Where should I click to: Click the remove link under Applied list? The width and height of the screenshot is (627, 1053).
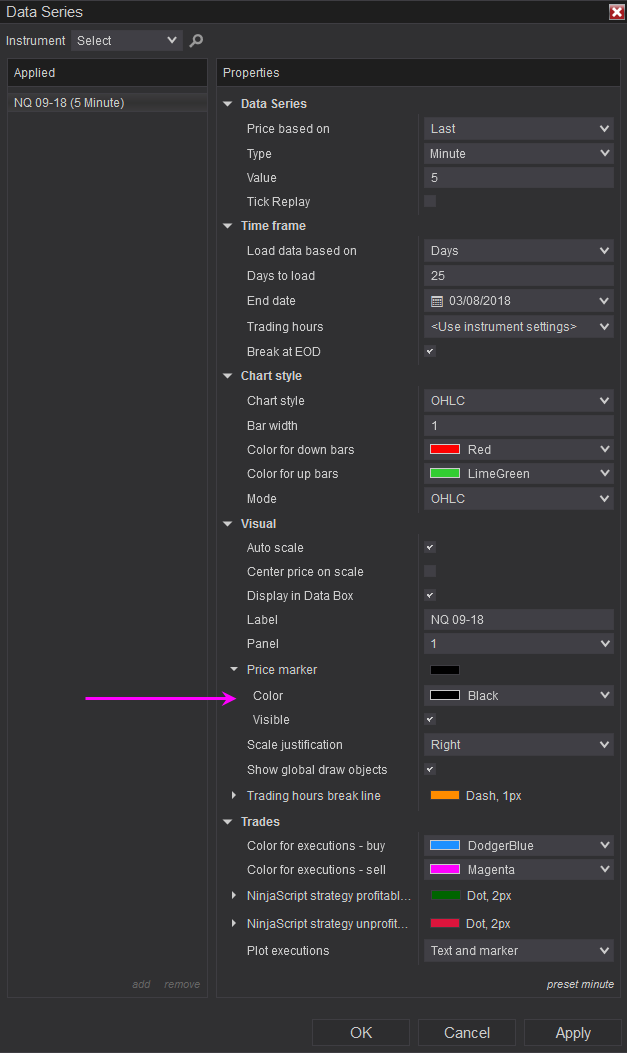[182, 985]
